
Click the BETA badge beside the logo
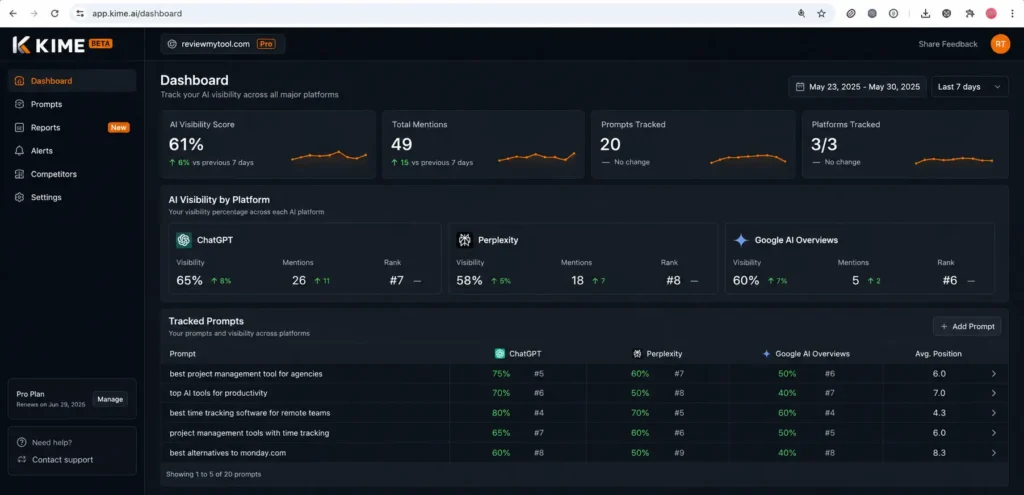(x=101, y=44)
